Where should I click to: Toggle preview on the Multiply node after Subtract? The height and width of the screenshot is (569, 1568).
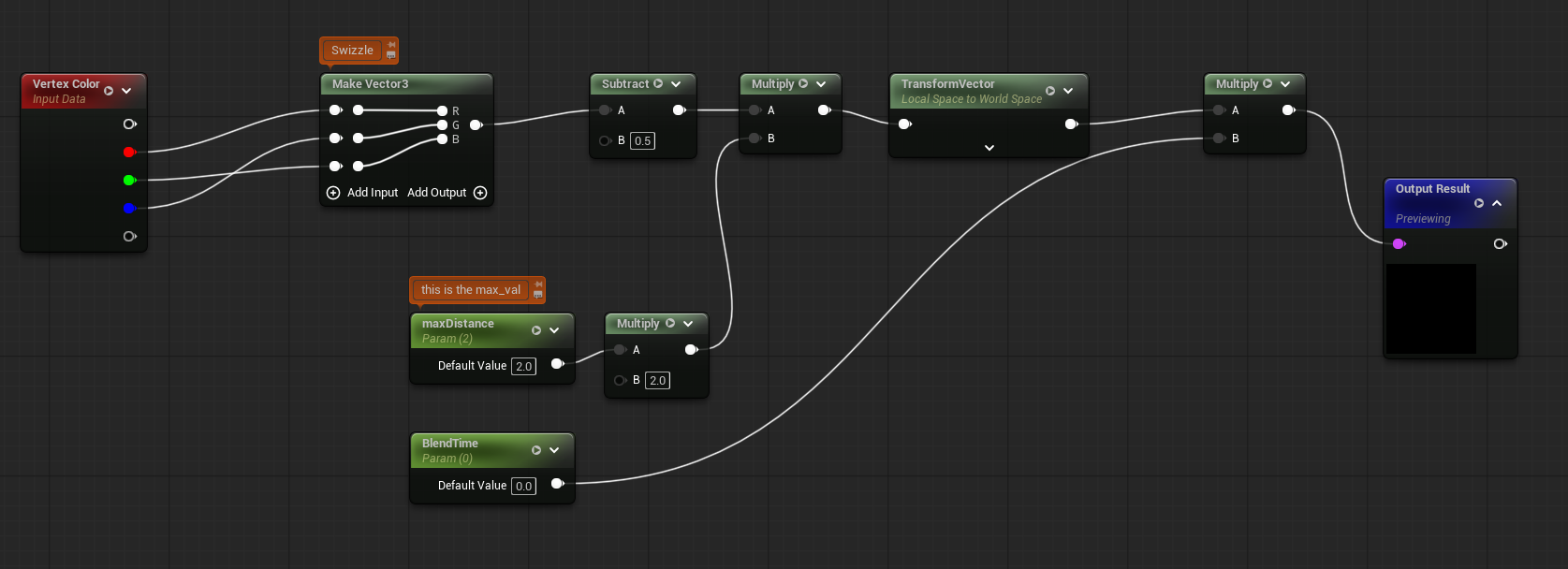click(x=803, y=83)
